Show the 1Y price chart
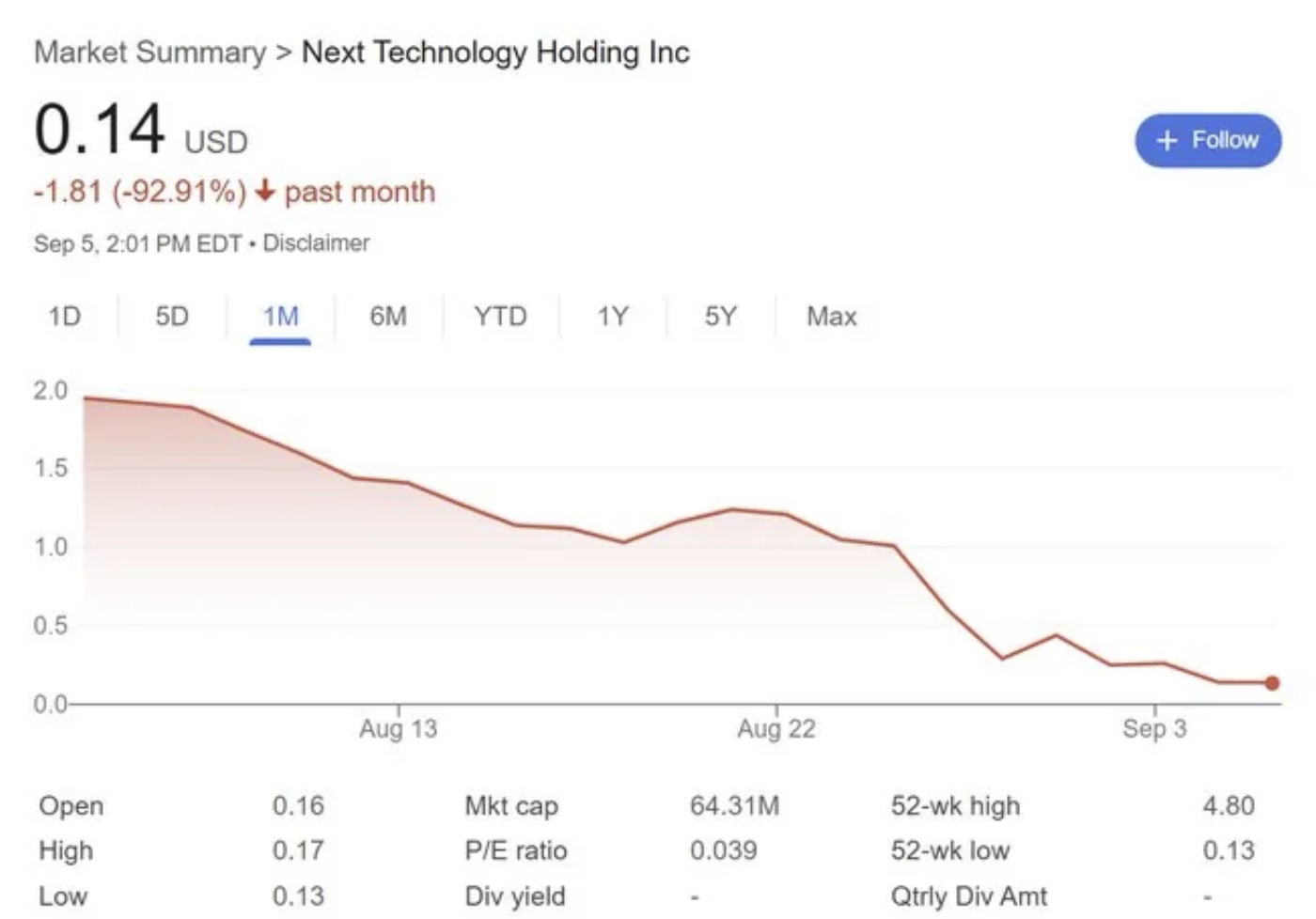1316x919 pixels. point(613,317)
